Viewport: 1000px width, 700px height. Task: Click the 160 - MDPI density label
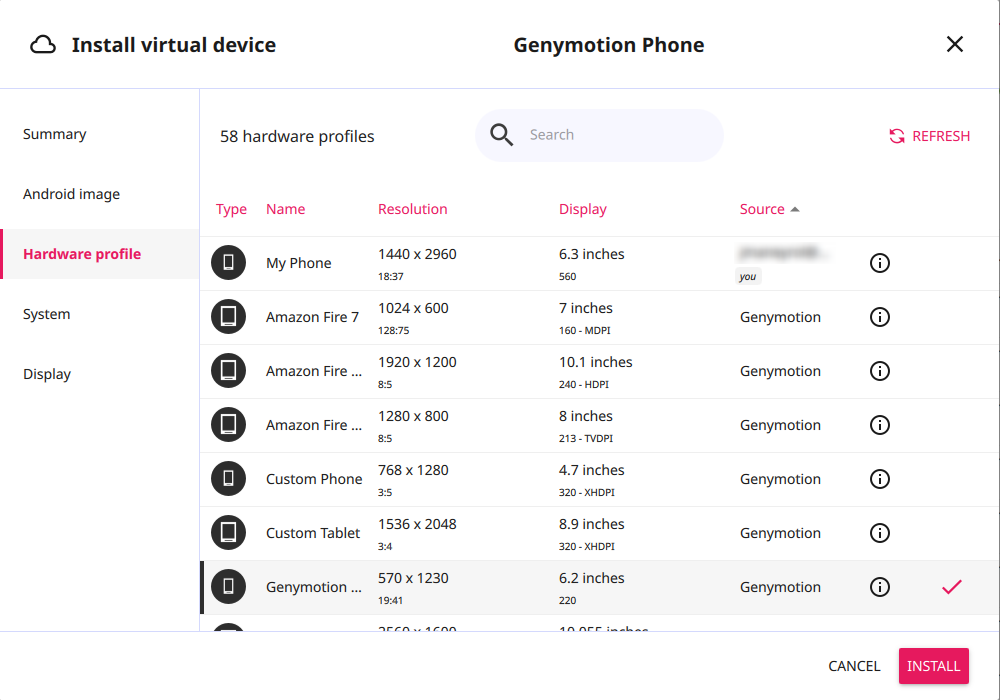click(584, 330)
